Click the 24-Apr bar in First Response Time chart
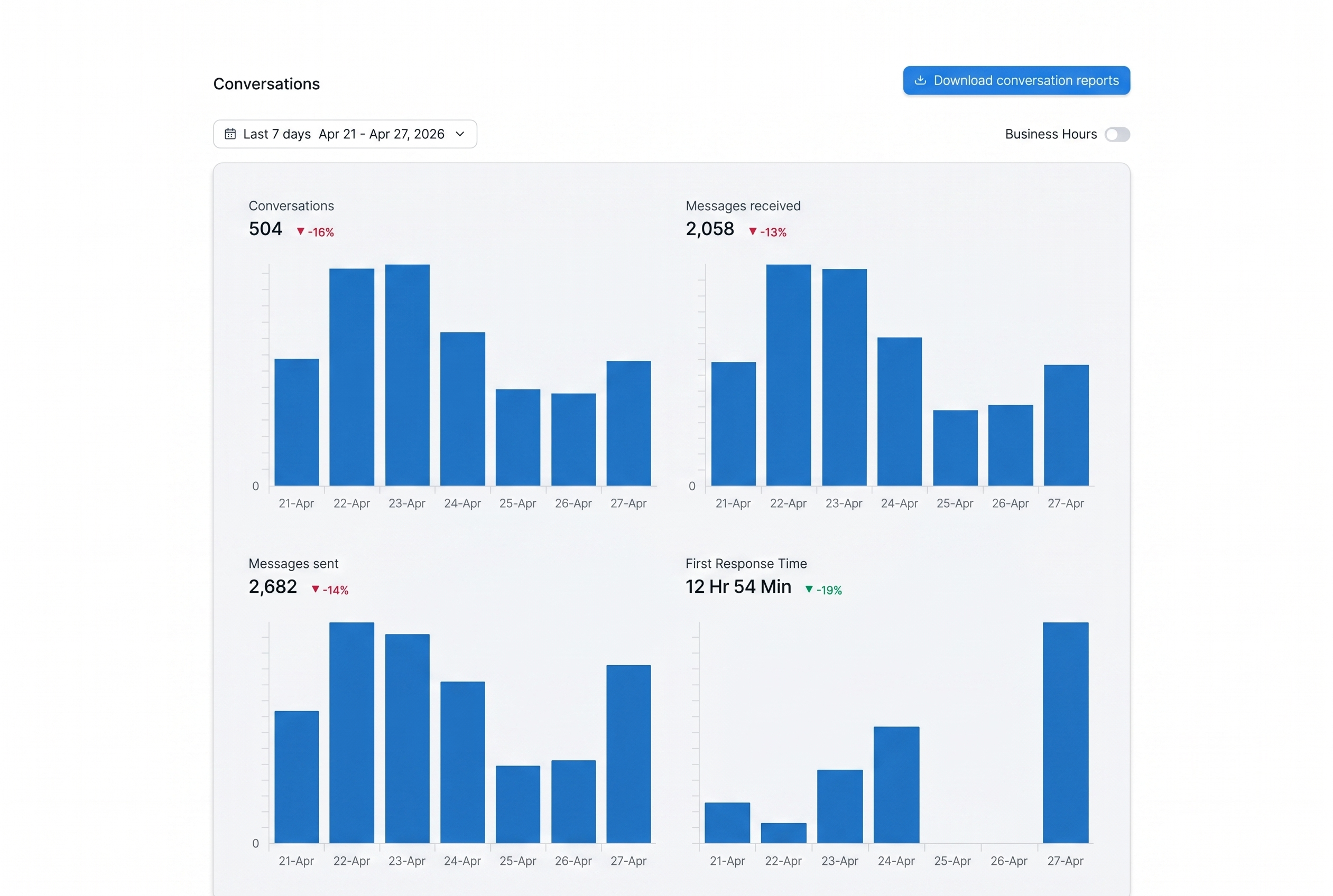Viewport: 1333px width, 896px height. tap(896, 785)
